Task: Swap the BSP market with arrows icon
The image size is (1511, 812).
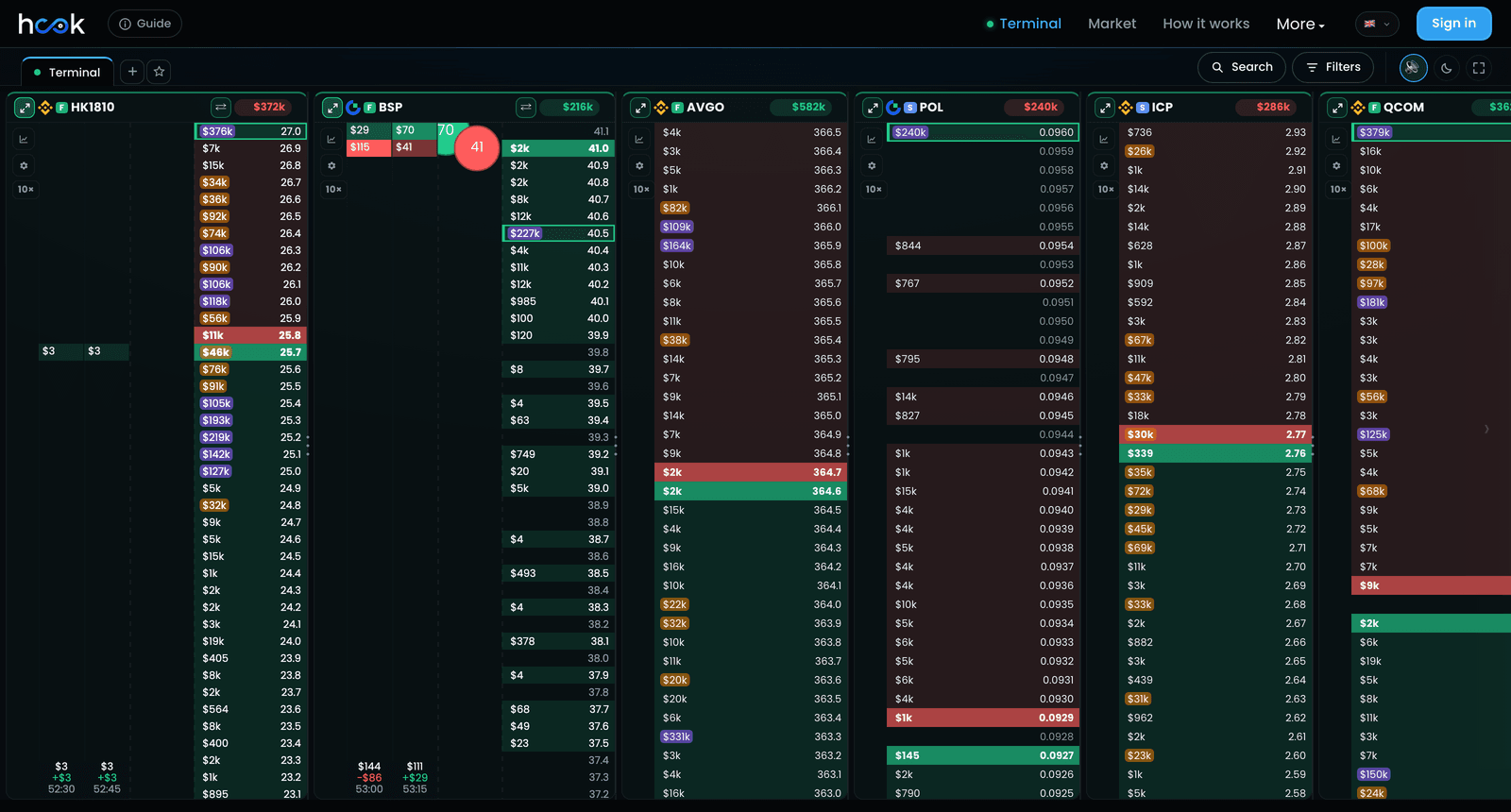Action: tap(526, 108)
